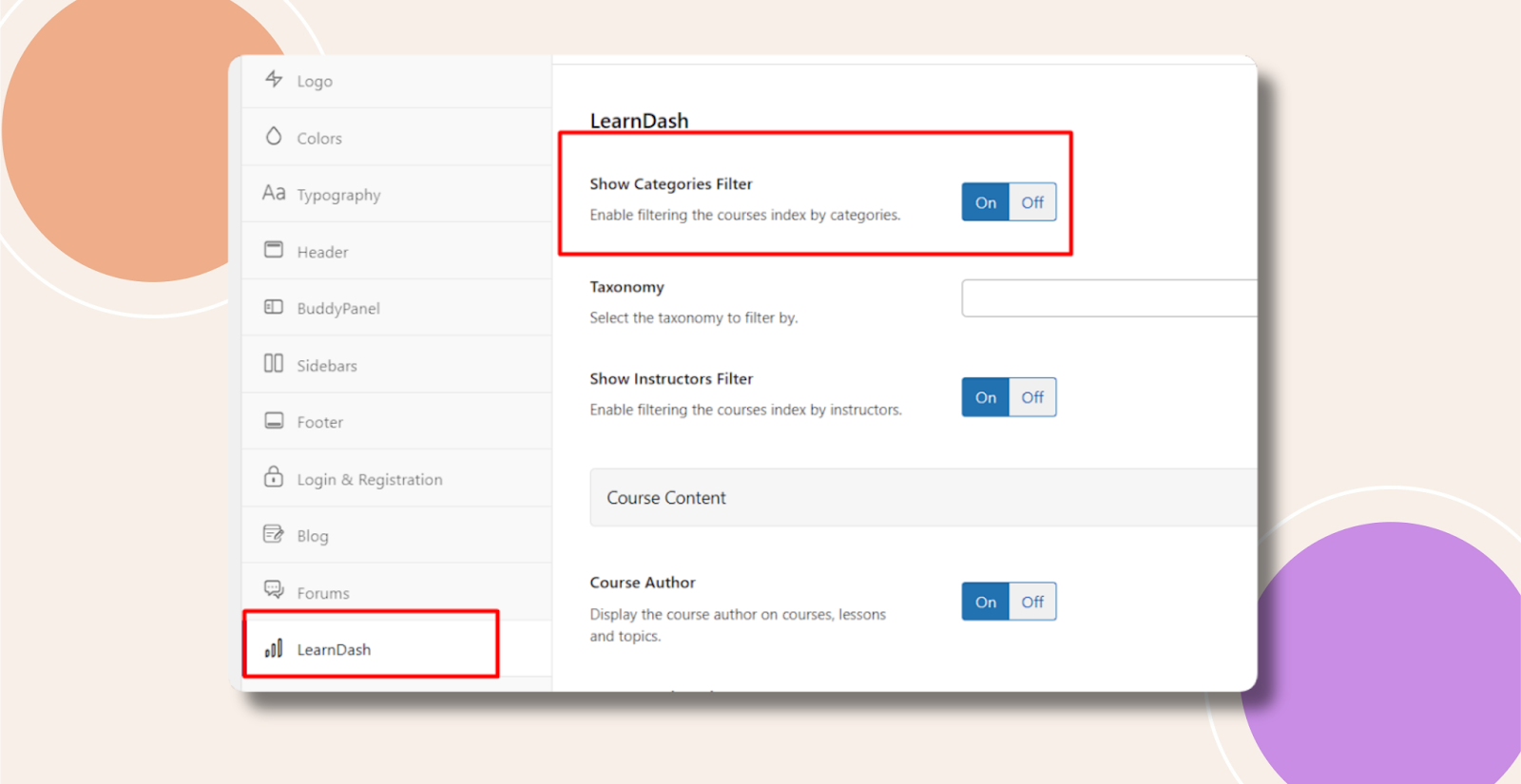Select the Header menu item

point(397,251)
